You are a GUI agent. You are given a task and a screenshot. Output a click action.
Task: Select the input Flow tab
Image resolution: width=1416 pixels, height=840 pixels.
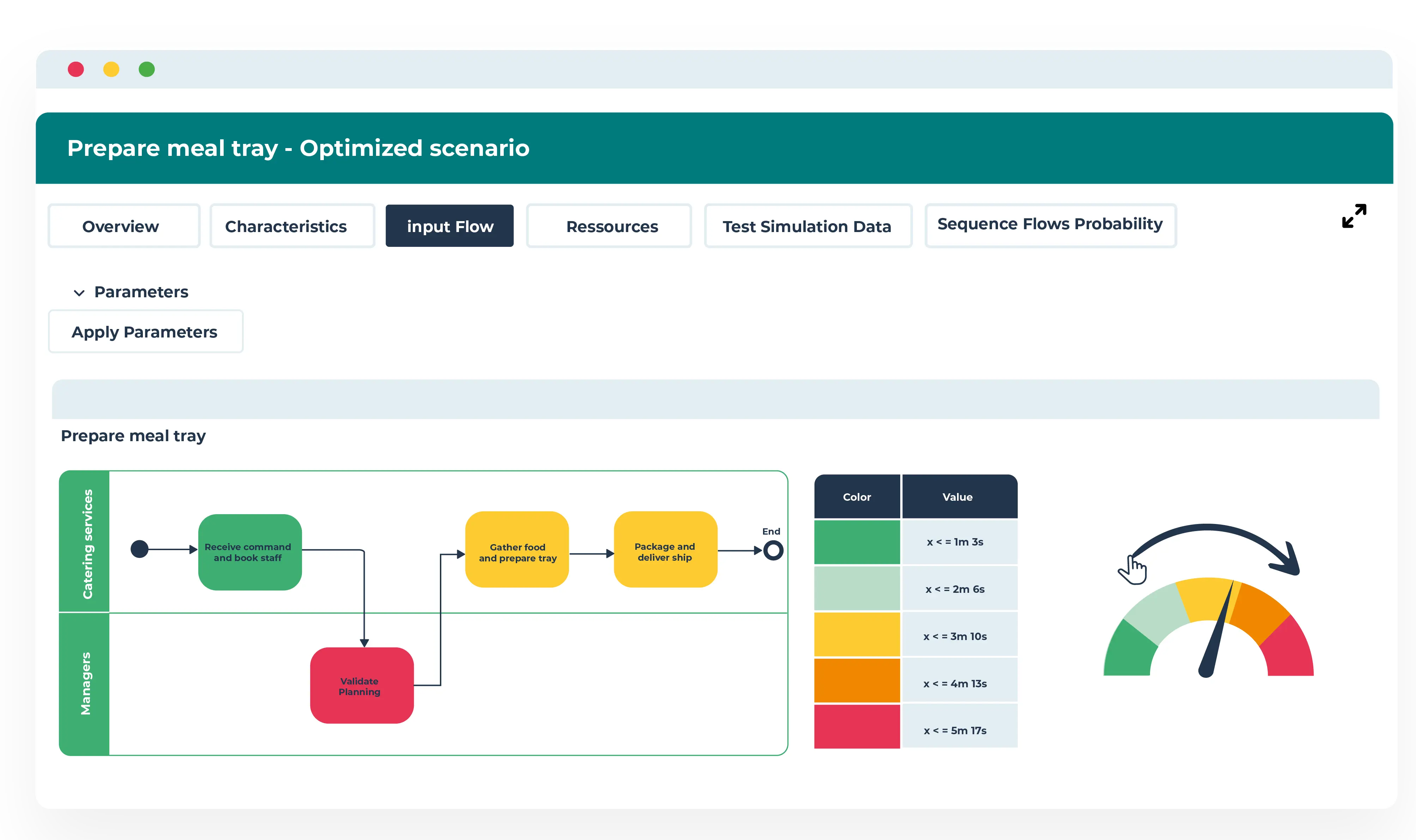(449, 226)
